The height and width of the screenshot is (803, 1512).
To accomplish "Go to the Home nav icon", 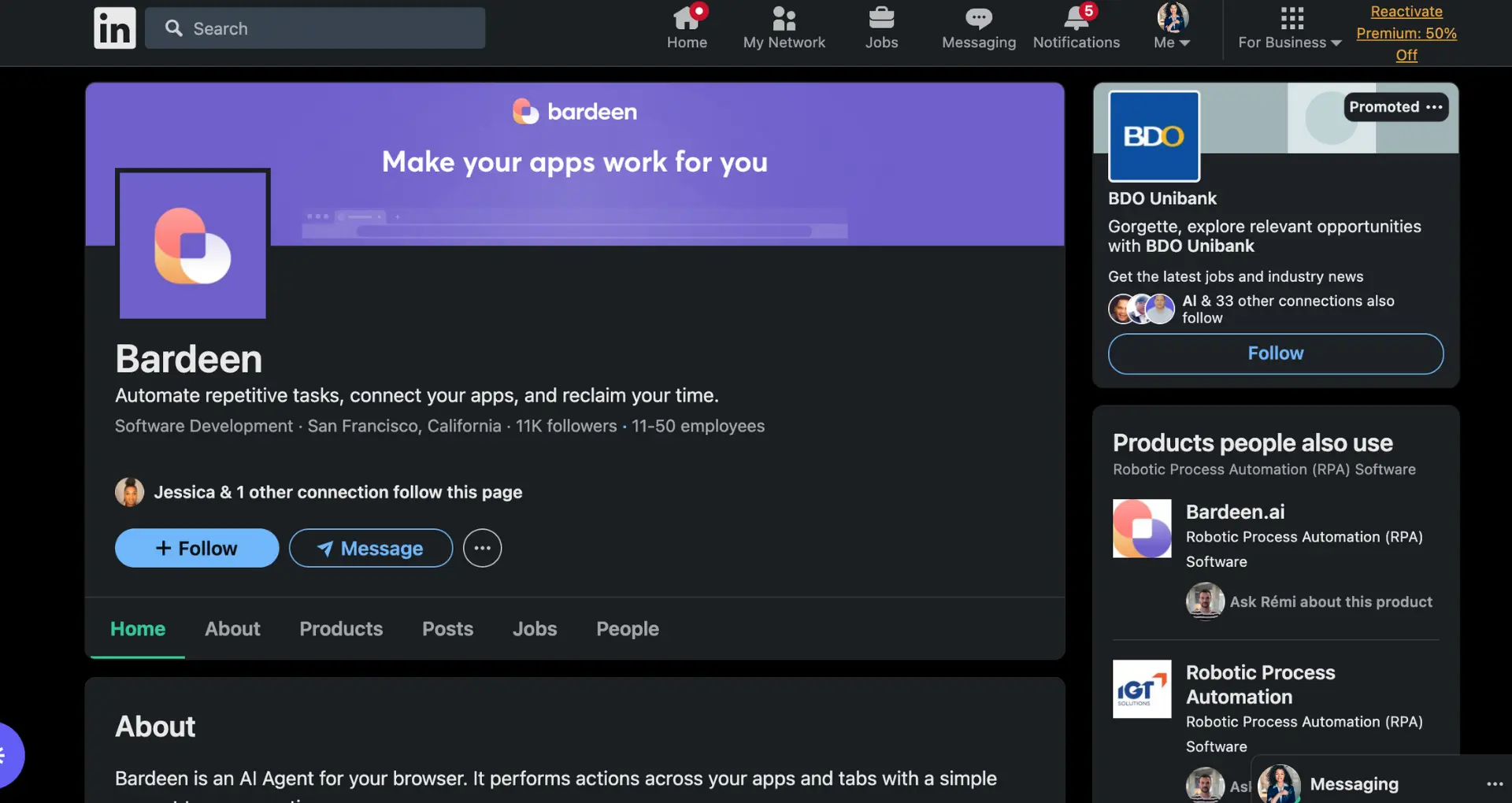I will click(687, 28).
